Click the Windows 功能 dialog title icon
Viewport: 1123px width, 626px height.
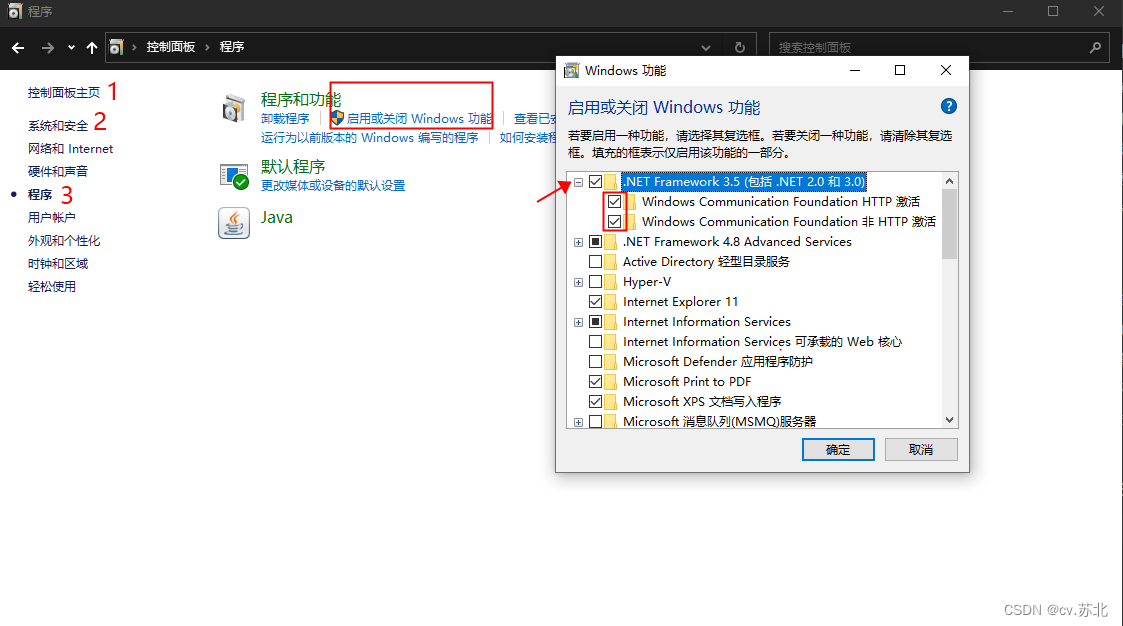click(x=572, y=70)
